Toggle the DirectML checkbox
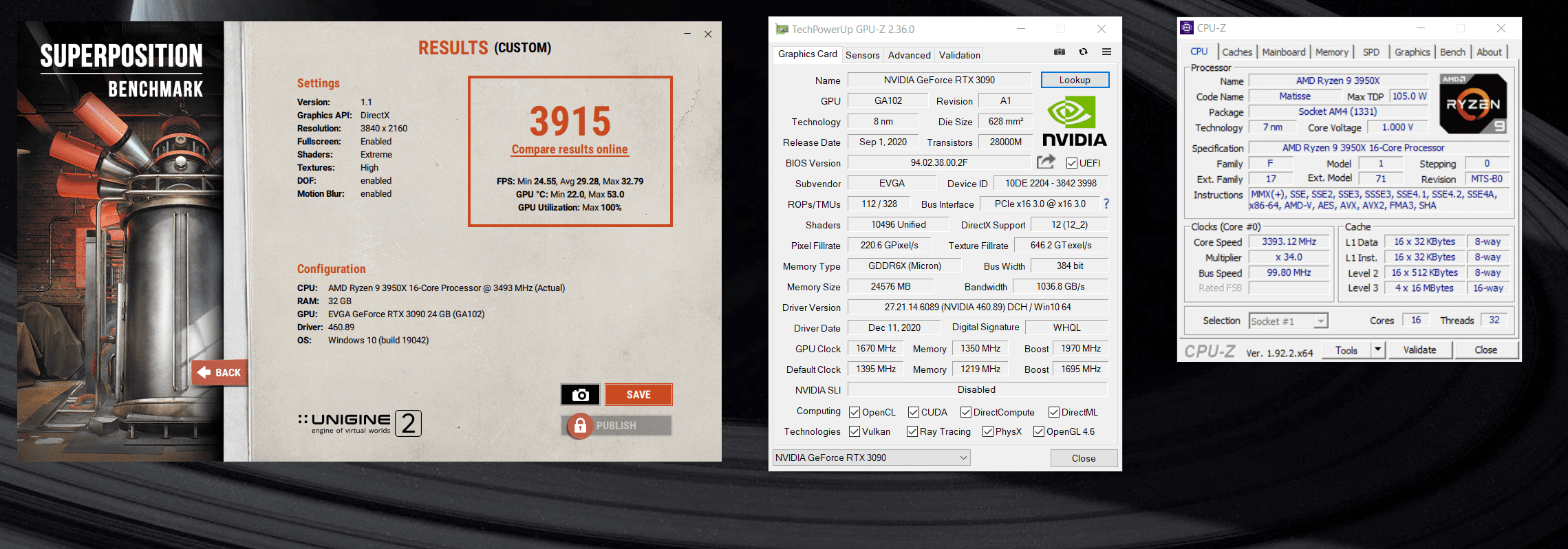 [x=1054, y=412]
